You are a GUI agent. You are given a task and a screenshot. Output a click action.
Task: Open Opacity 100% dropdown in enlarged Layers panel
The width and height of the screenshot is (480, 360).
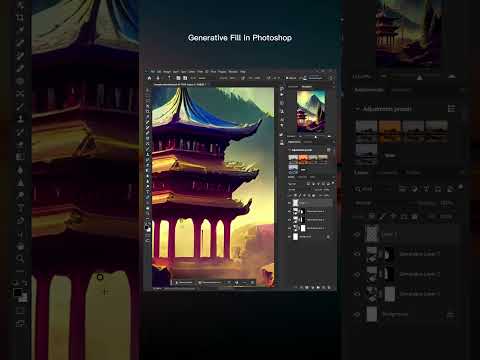447,203
